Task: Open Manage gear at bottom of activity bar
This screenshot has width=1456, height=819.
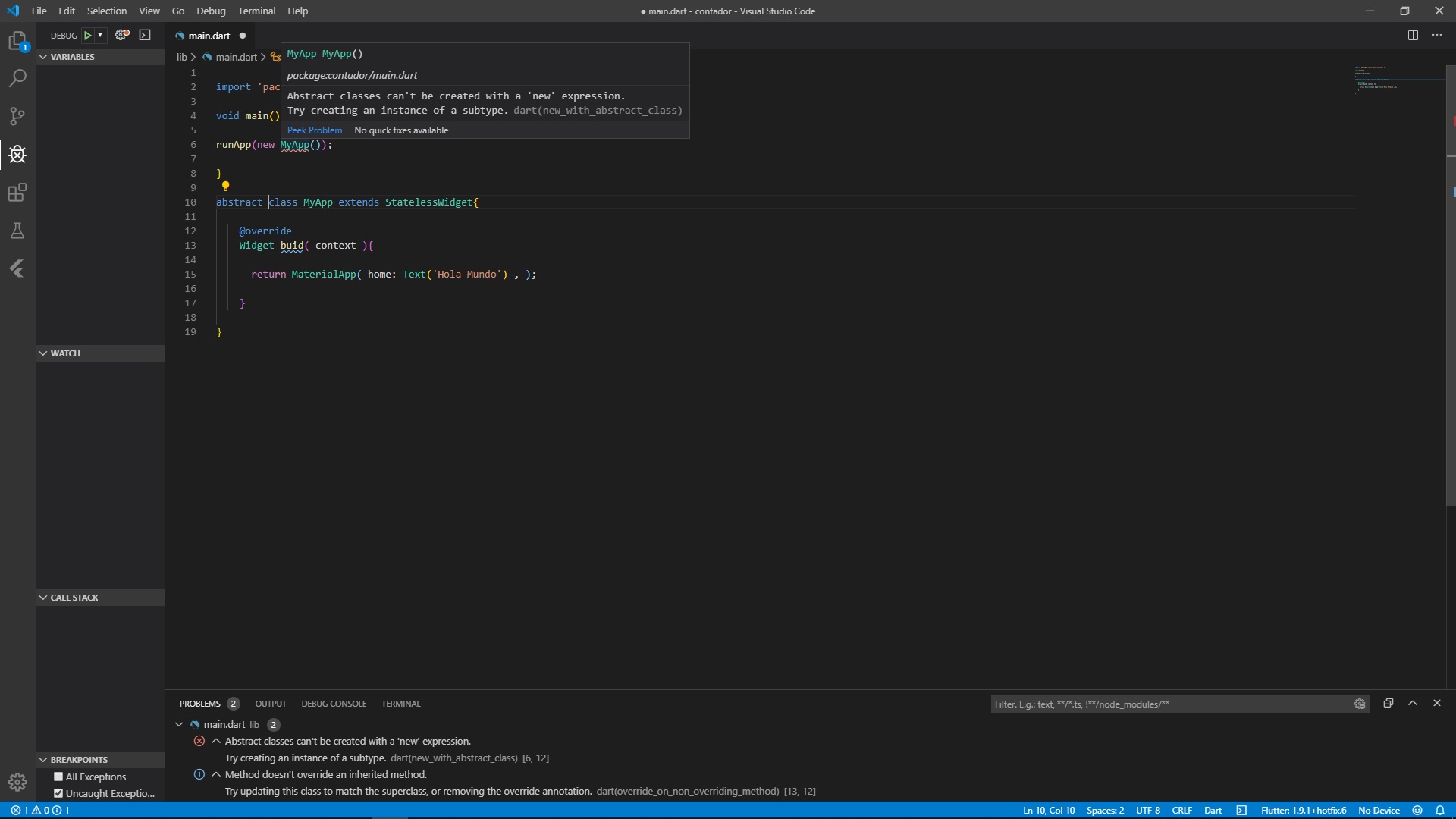Action: click(17, 782)
